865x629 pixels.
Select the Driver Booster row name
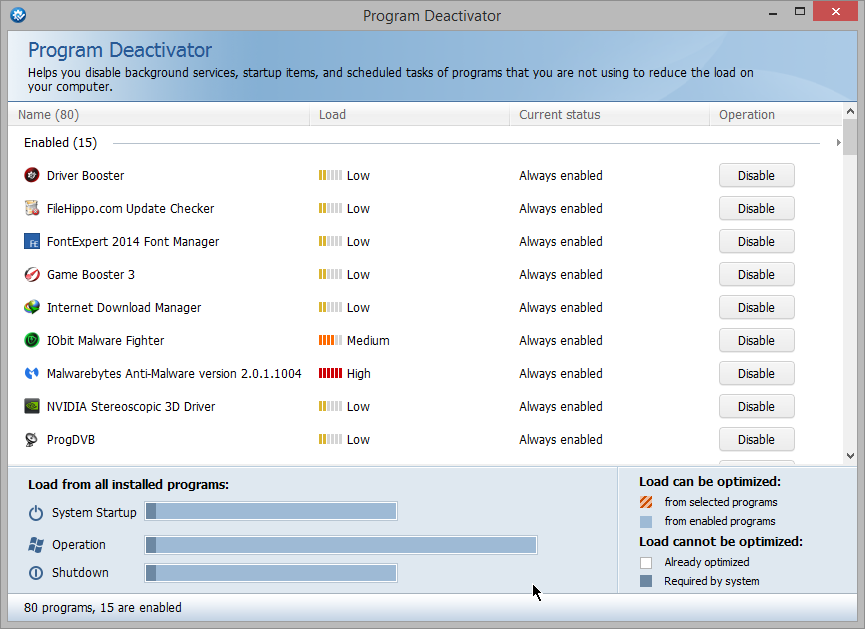tap(86, 175)
